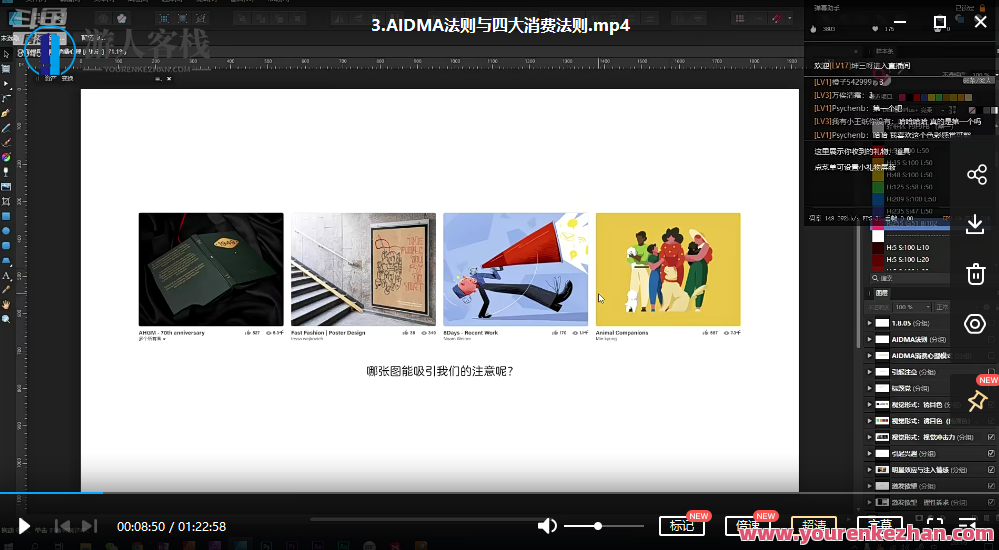
Task: Select the Color Picker eyedropper tool
Action: pyautogui.click(x=6, y=290)
